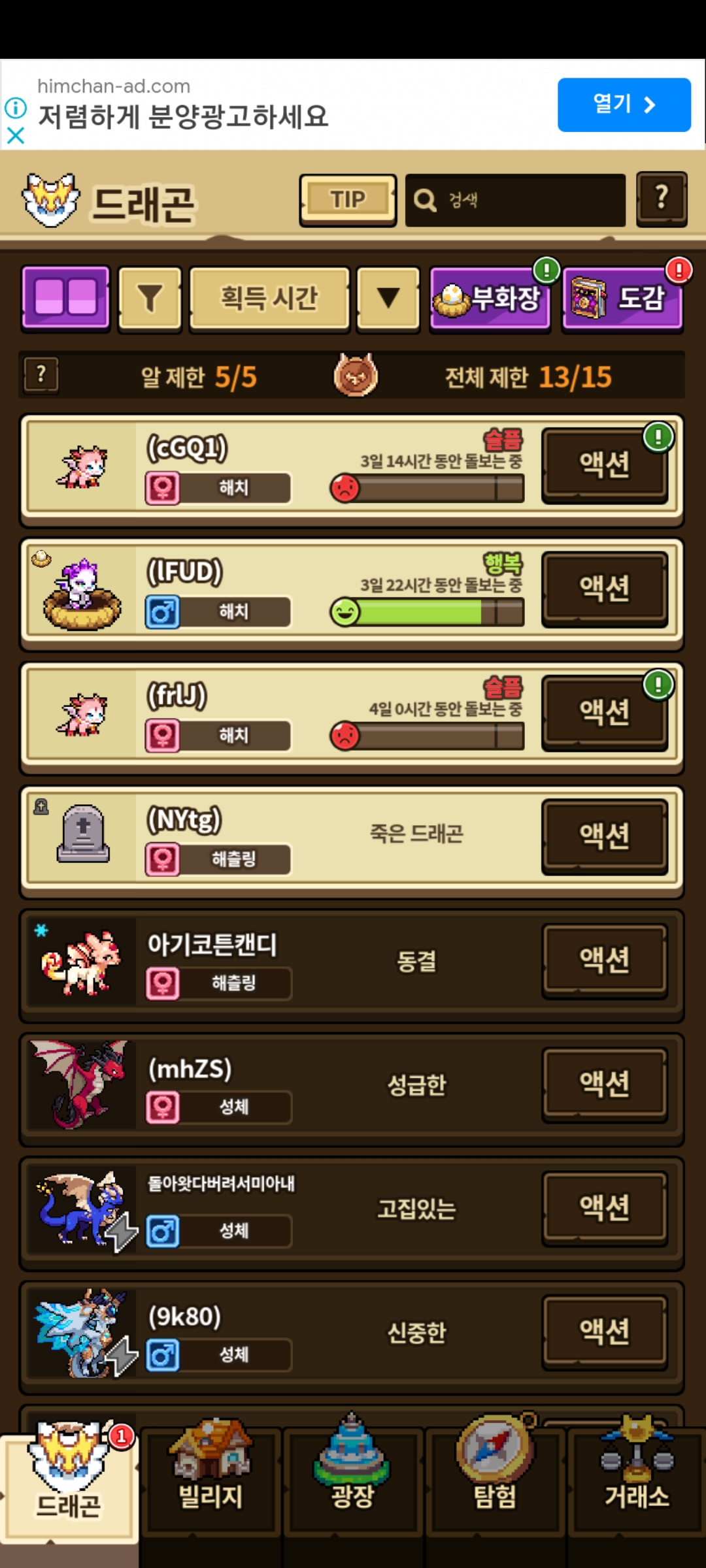Click the 검색 search field
The image size is (706, 1568).
[515, 200]
